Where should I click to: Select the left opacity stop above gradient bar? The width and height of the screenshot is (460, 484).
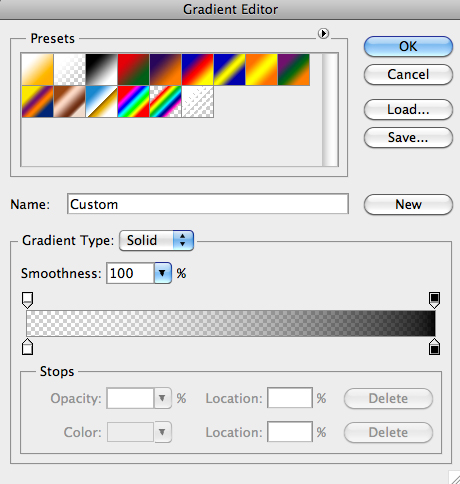[27, 300]
